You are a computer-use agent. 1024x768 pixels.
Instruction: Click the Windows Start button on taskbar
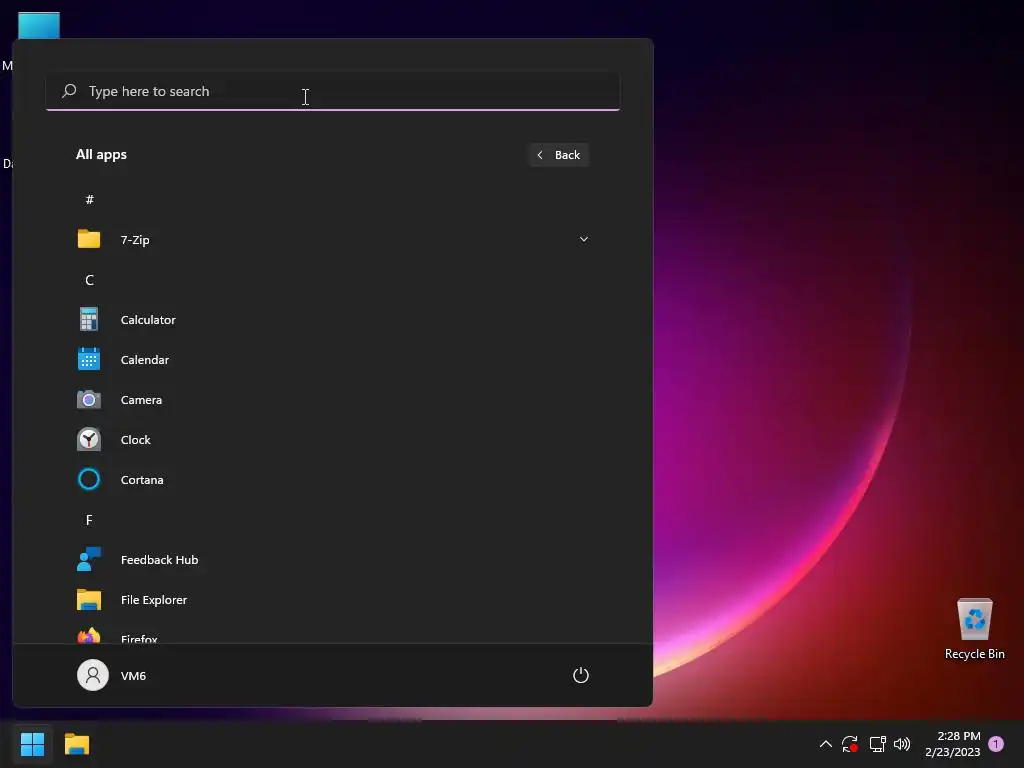(x=33, y=744)
